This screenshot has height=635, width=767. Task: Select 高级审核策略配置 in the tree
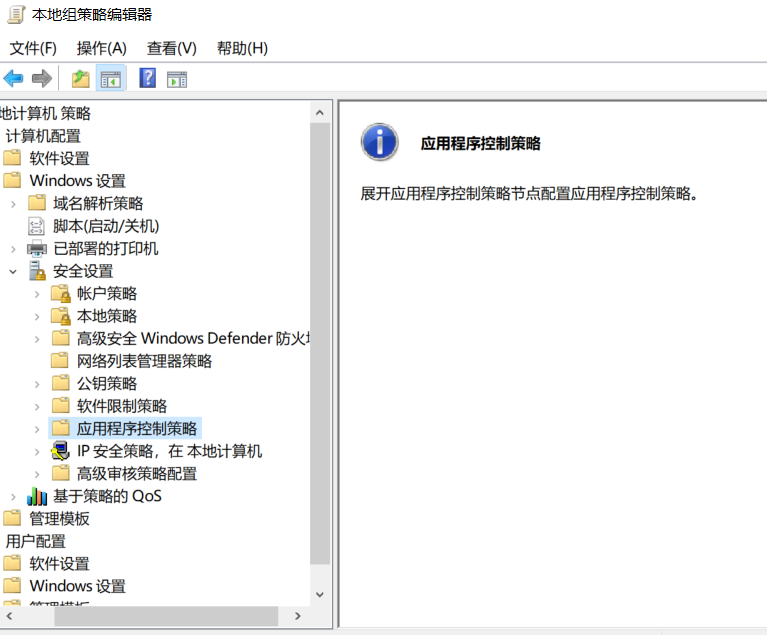137,473
